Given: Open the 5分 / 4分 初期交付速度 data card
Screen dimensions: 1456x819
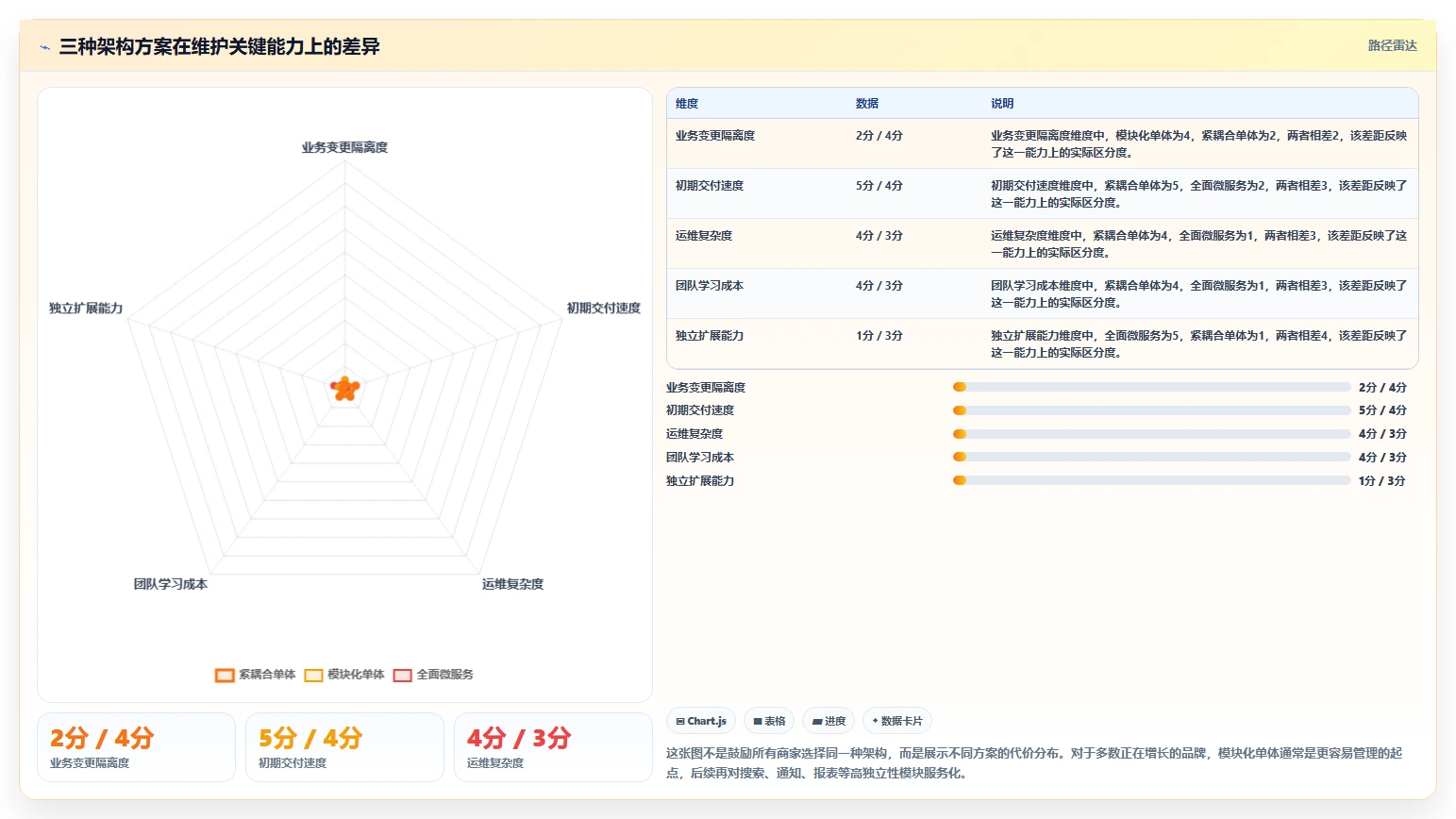Looking at the screenshot, I should [345, 747].
